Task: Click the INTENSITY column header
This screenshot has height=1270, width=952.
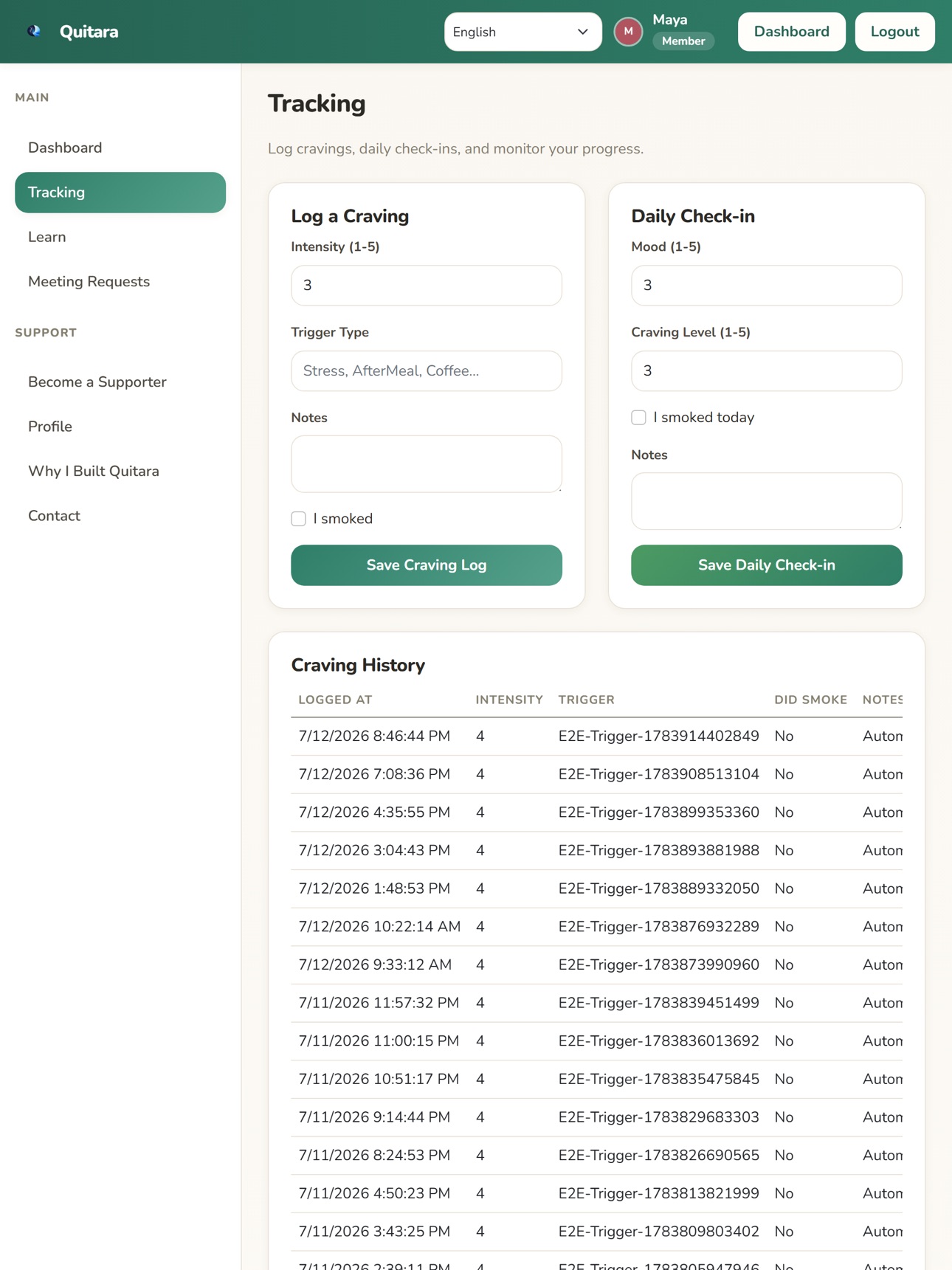Action: (509, 700)
